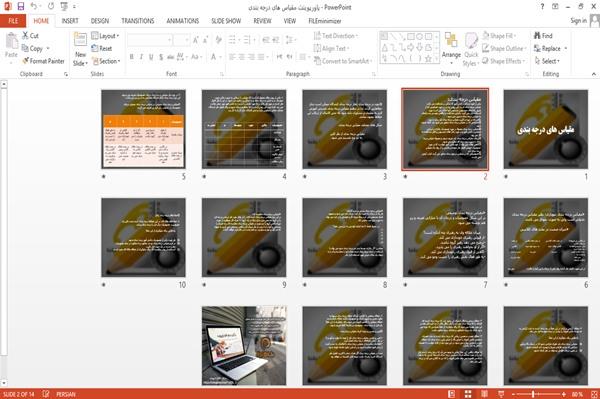The height and width of the screenshot is (399, 600).
Task: Switch to the ANIMATIONS tab
Action: [183, 21]
